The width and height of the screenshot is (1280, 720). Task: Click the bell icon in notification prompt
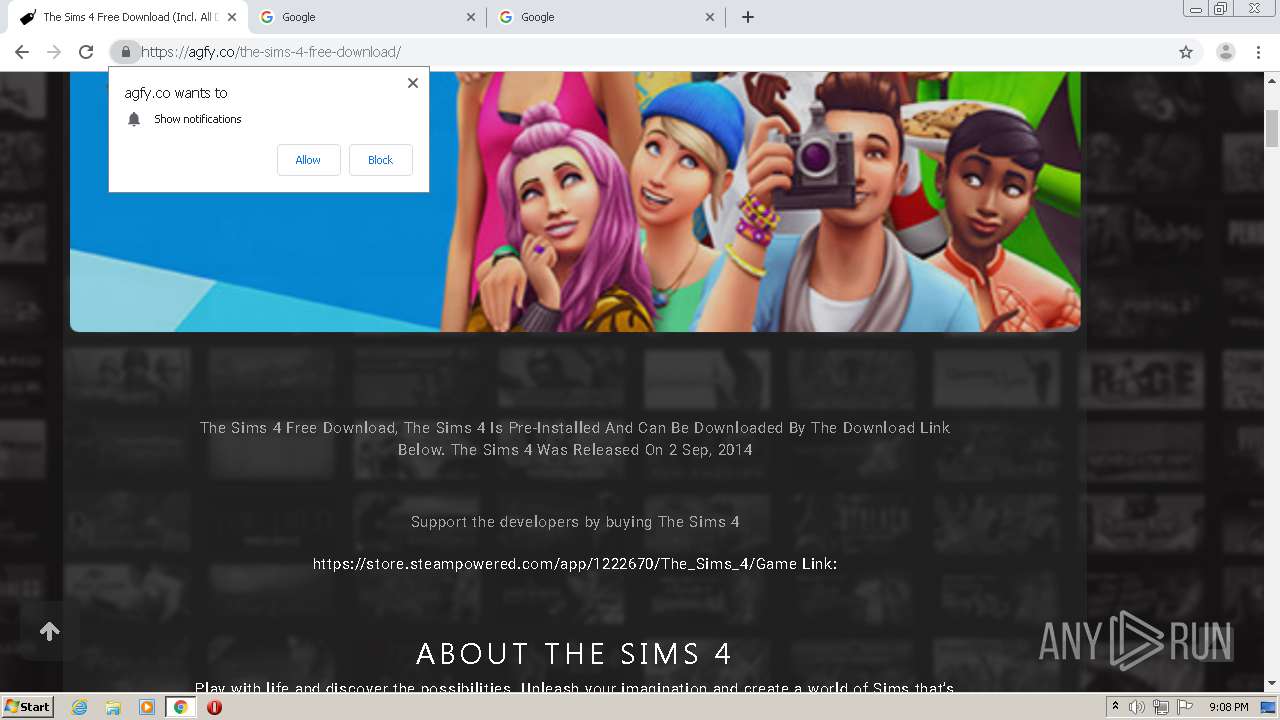pyautogui.click(x=134, y=119)
